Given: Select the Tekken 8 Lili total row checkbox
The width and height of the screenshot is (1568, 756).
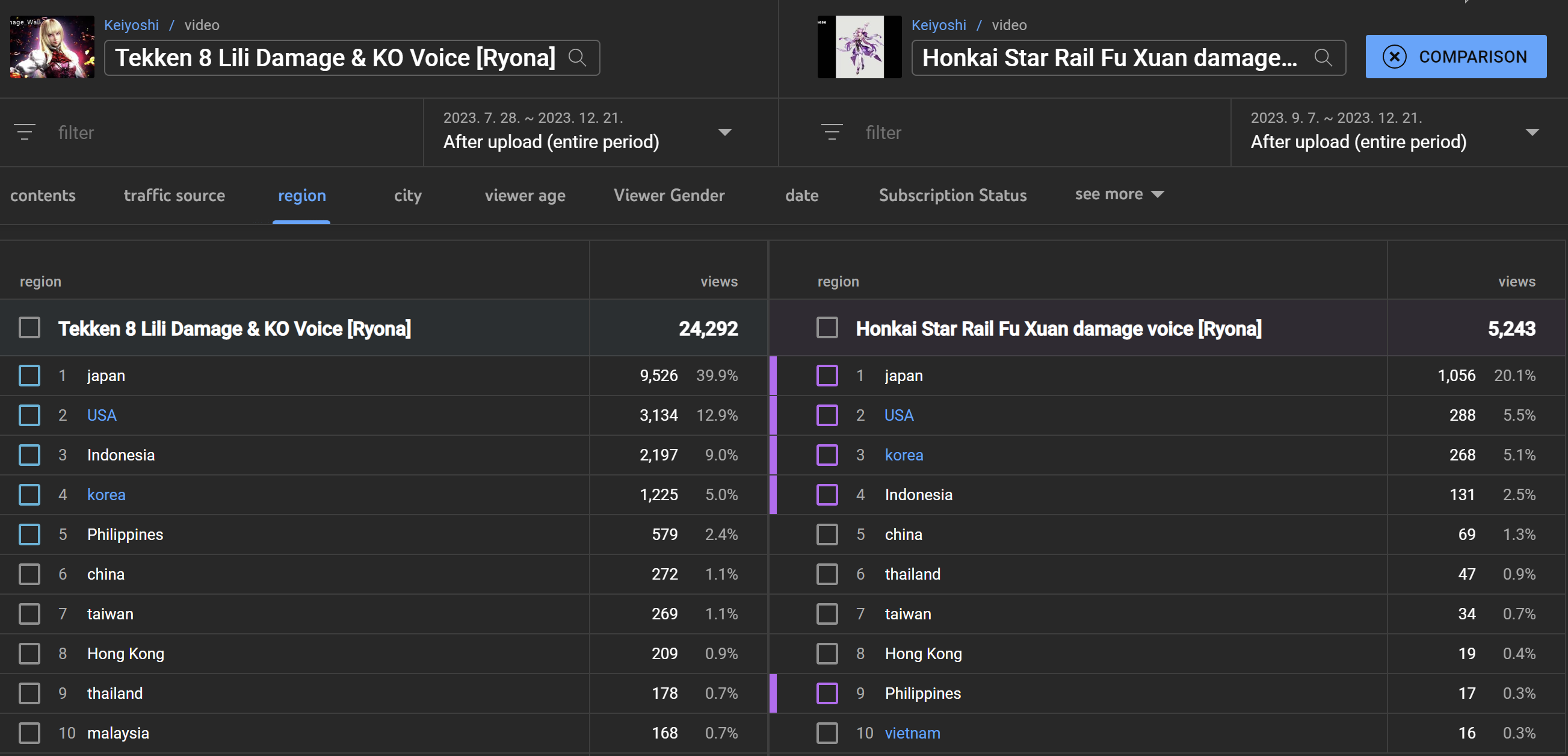Looking at the screenshot, I should click(29, 328).
